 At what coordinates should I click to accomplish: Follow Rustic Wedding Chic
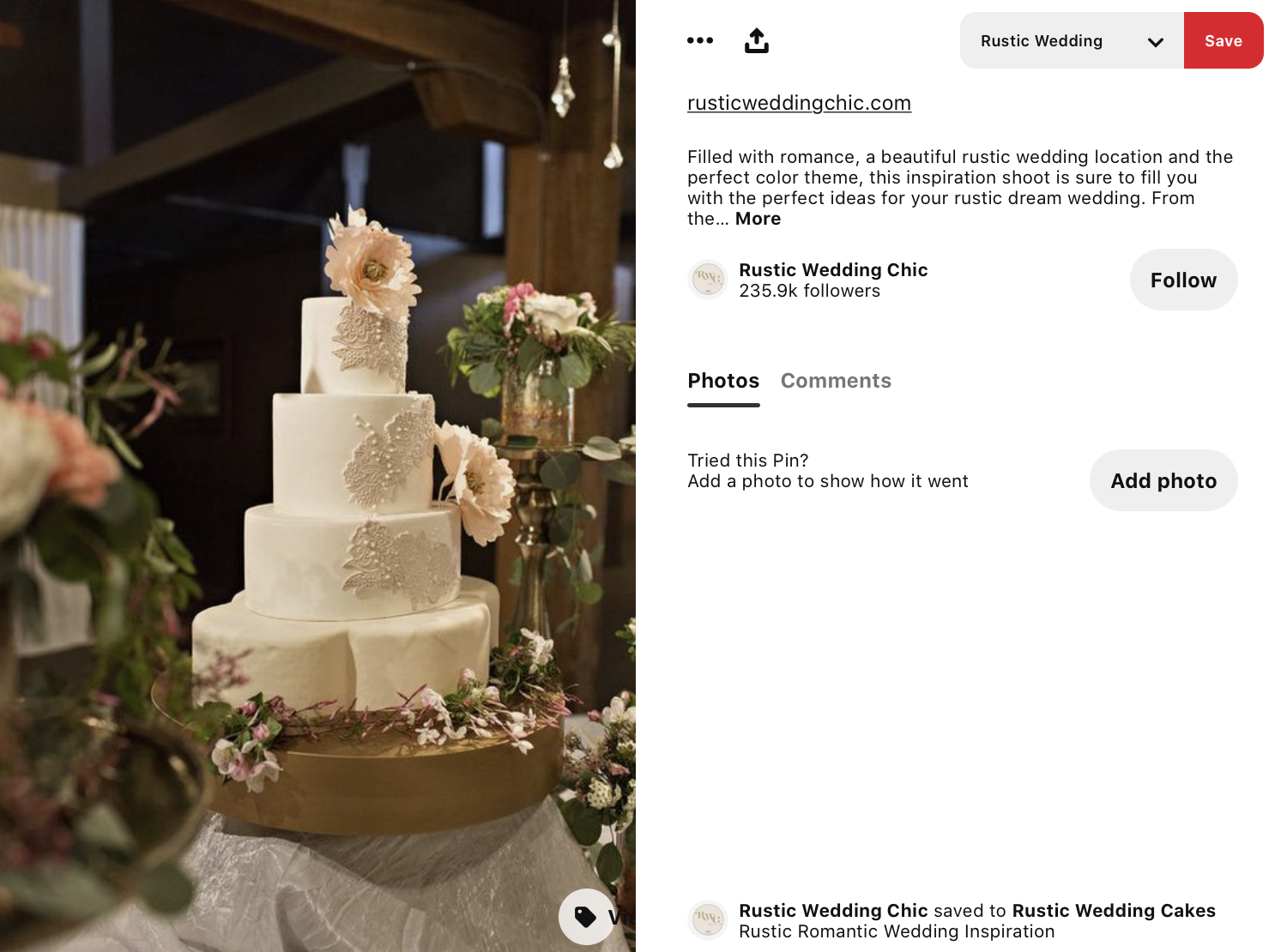pos(1183,280)
